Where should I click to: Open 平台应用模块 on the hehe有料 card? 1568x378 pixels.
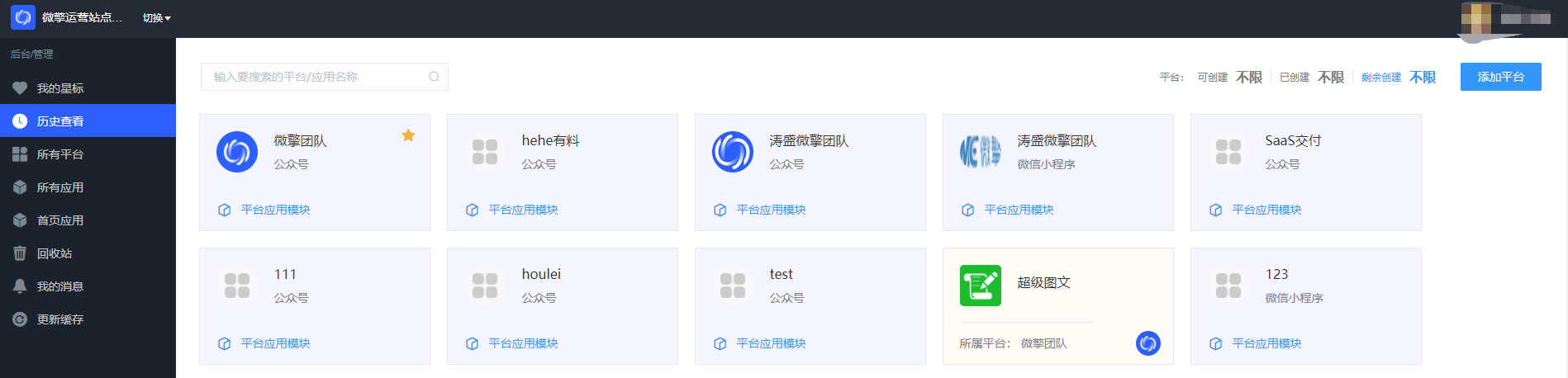coord(523,210)
